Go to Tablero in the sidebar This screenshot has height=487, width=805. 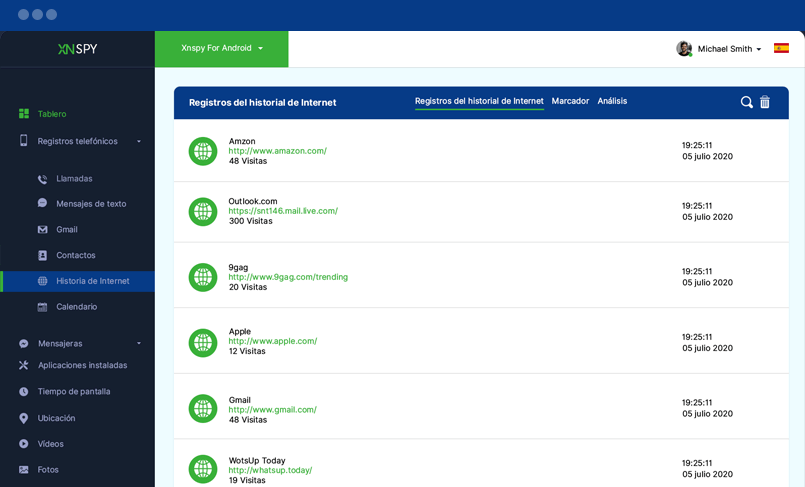52,114
